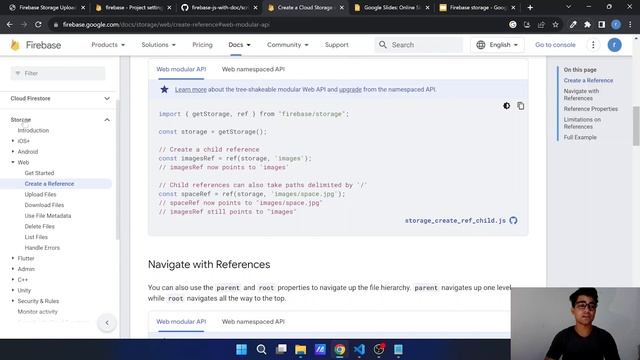Expand Android tree item
This screenshot has height=360, width=640.
point(13,151)
